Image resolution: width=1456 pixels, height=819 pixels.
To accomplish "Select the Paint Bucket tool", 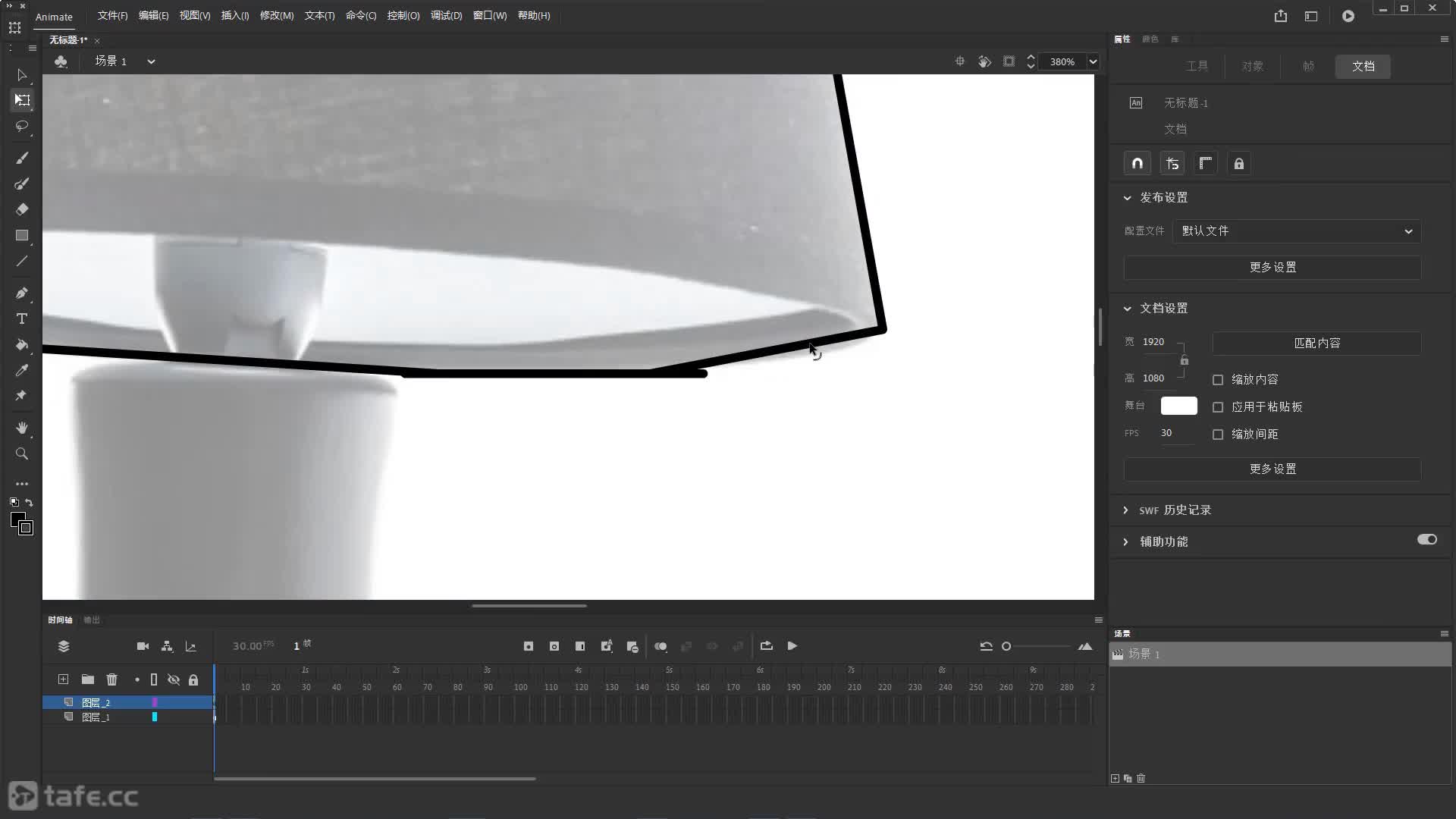I will pos(22,344).
